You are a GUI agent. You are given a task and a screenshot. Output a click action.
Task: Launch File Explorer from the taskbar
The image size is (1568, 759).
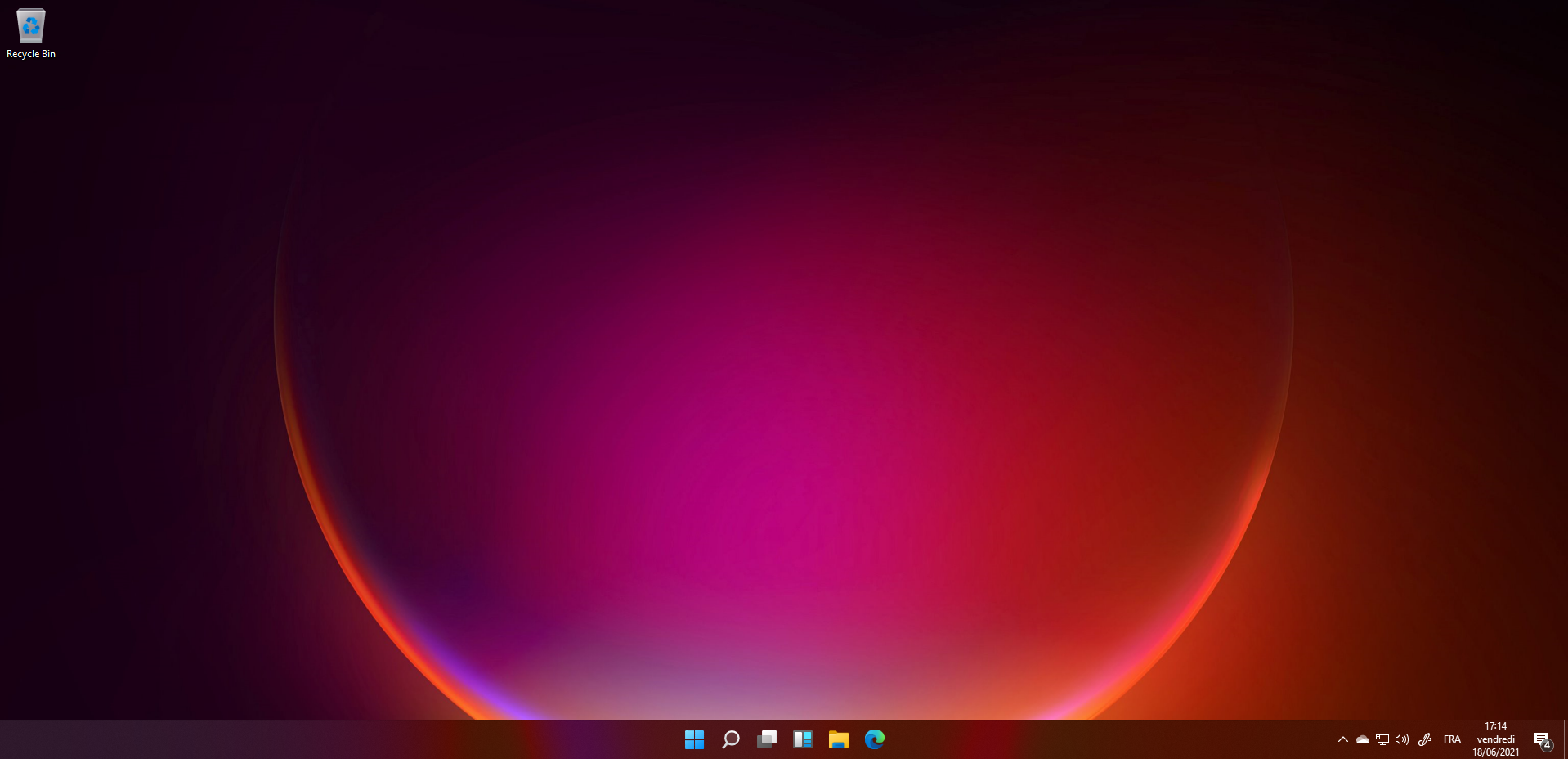click(x=838, y=739)
